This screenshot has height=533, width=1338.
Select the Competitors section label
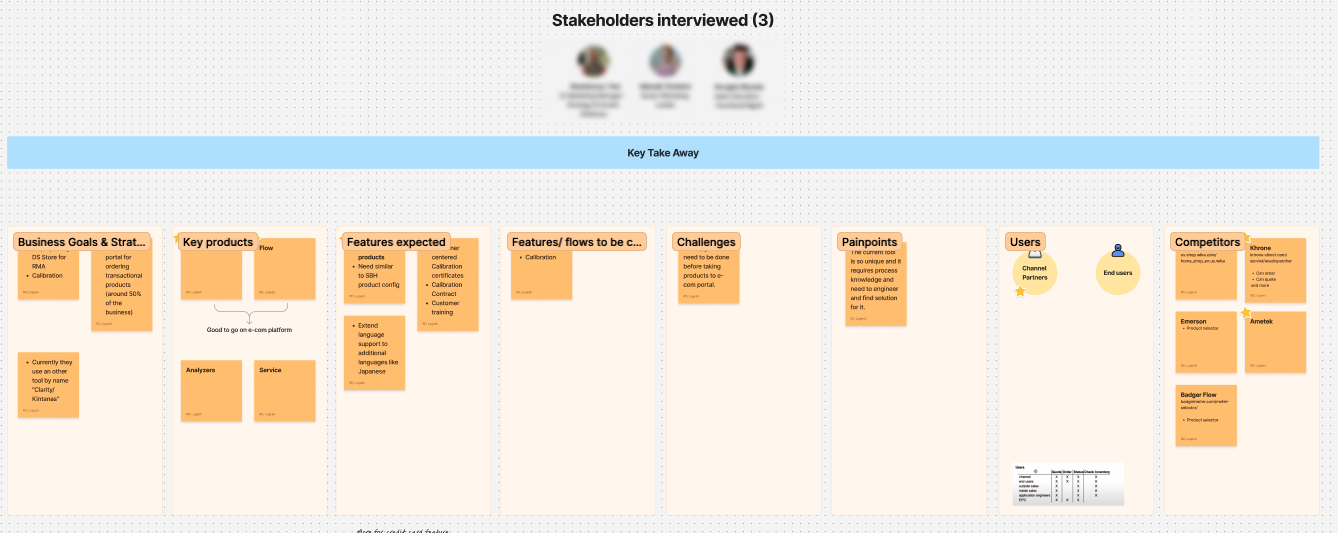coord(1207,242)
